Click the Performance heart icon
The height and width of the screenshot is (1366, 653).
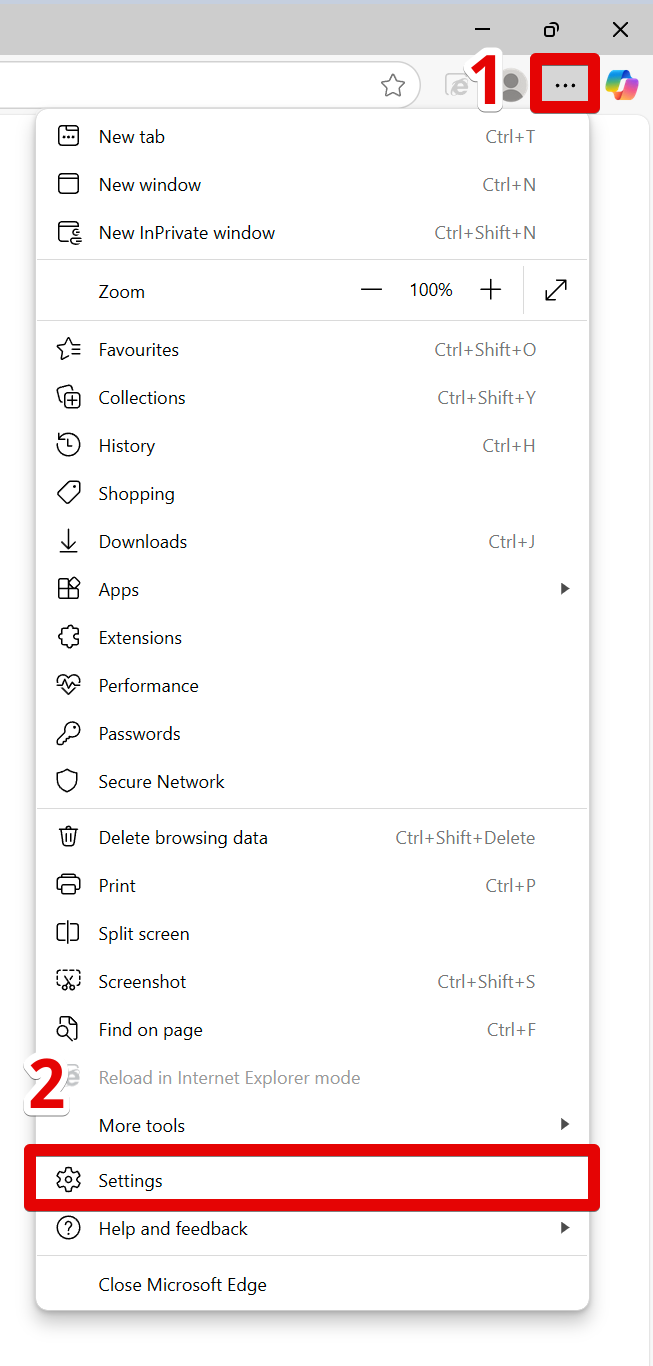pyautogui.click(x=68, y=685)
